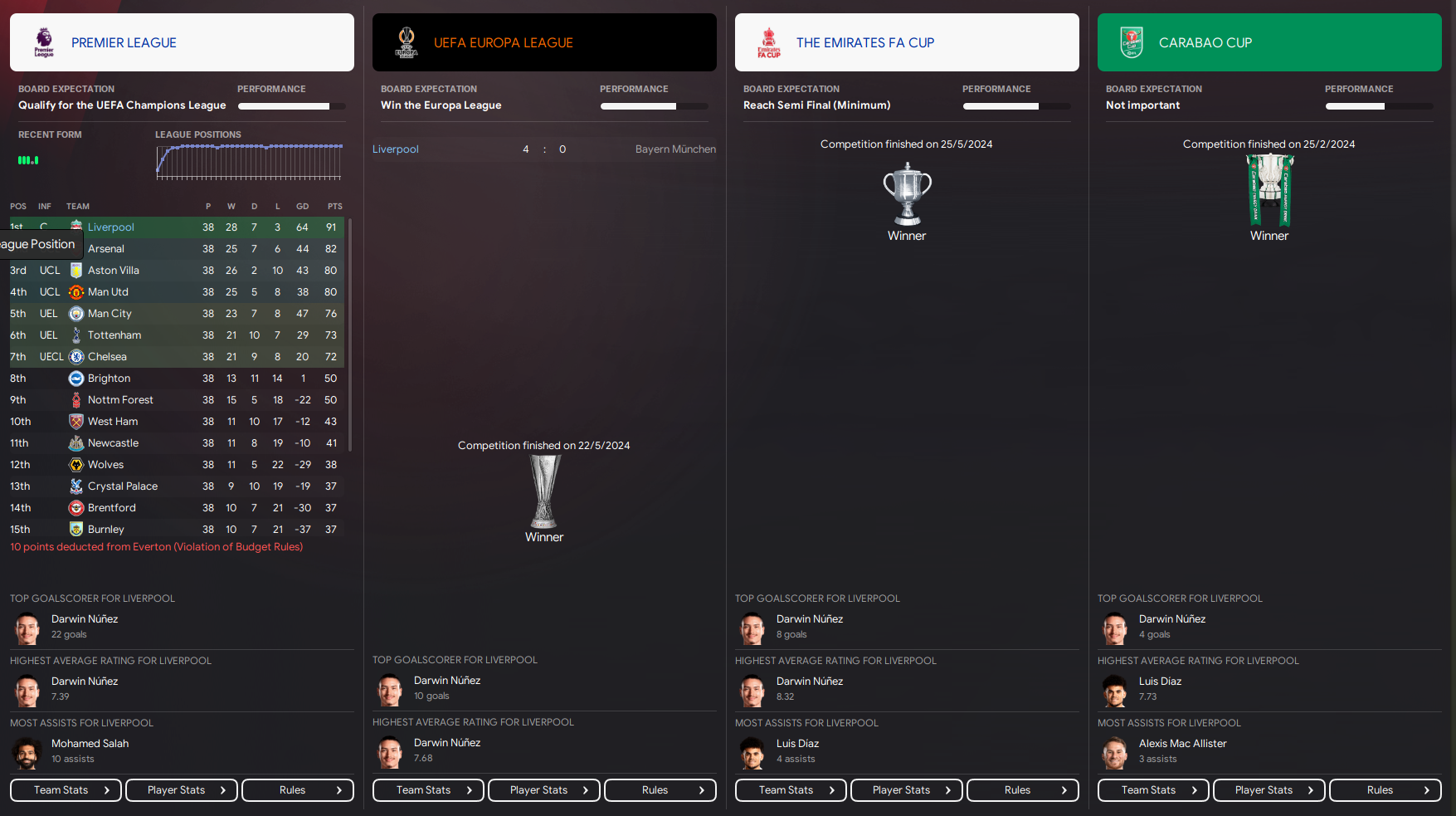Click the Aston Villa club badge
This screenshot has width=1456, height=816.
76,270
